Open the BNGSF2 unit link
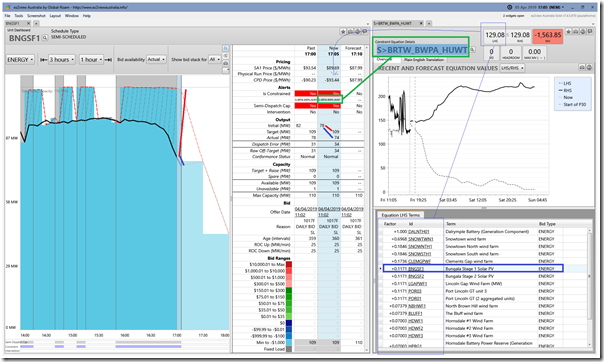This screenshot has height=362, width=604. pyautogui.click(x=416, y=276)
